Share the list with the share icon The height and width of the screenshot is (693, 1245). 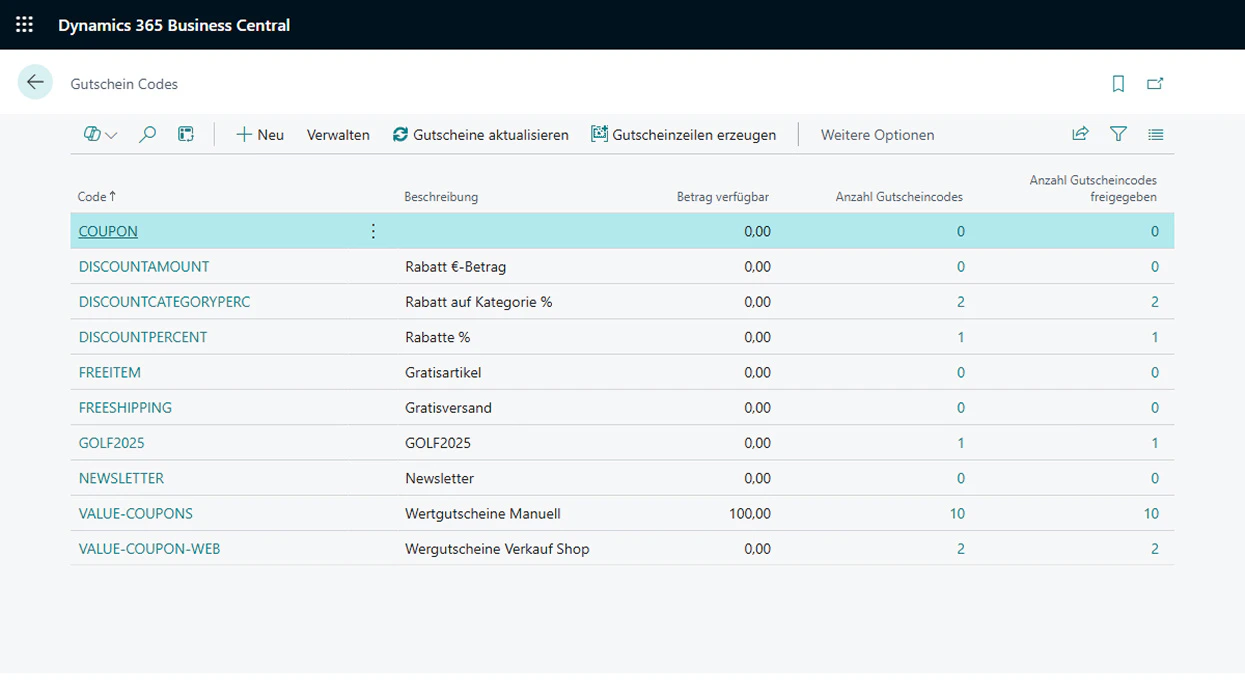click(x=1080, y=134)
